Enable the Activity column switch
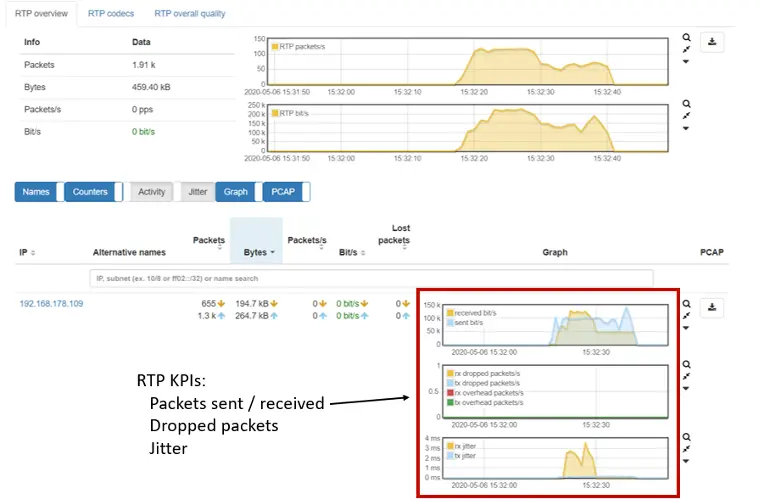762x502 pixels. pos(148,192)
